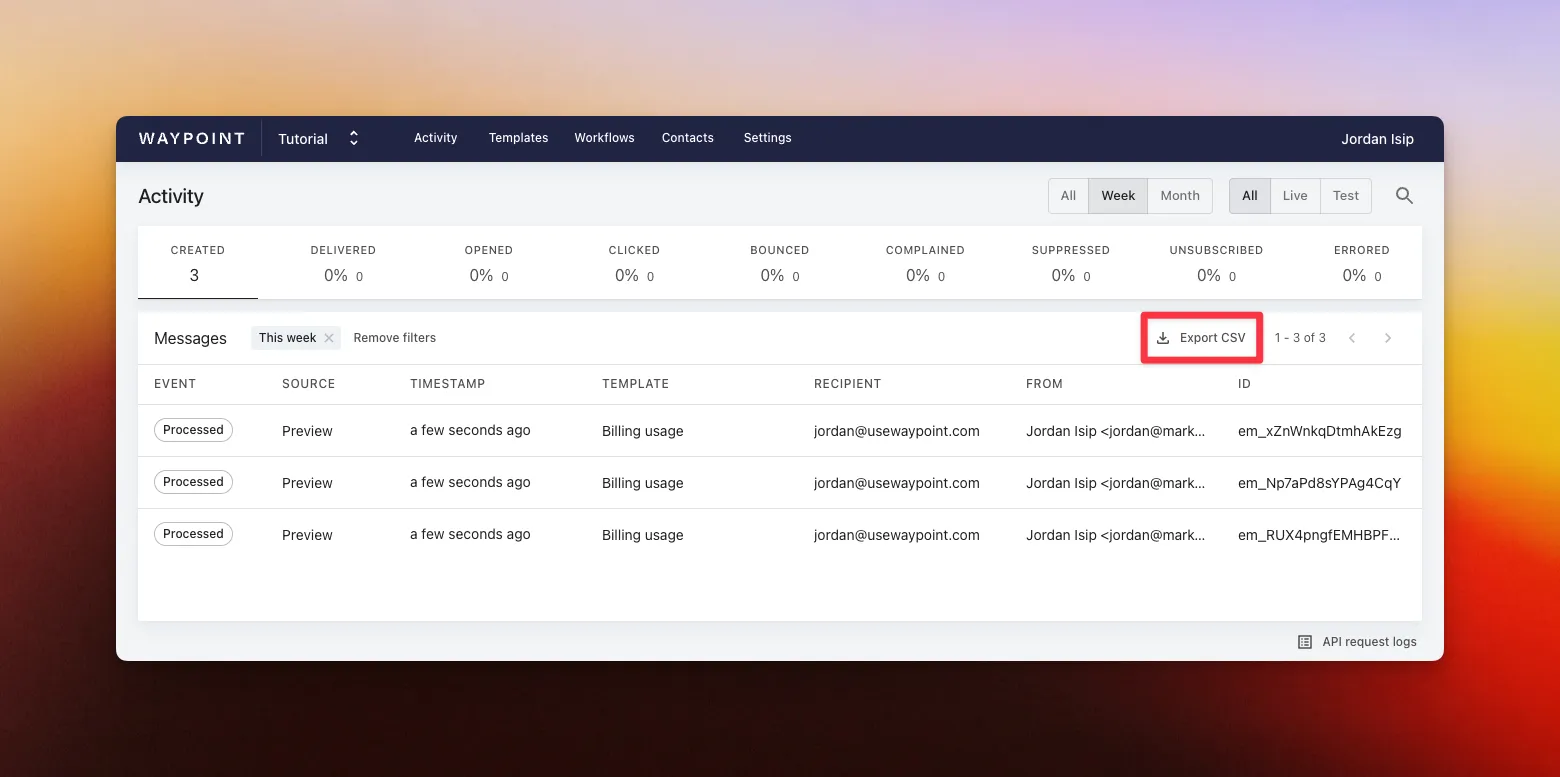Go to next page of messages

point(1388,338)
